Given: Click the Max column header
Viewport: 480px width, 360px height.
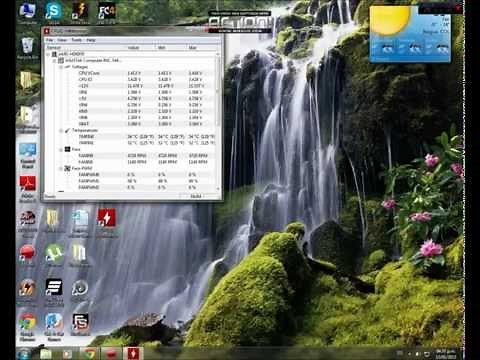Looking at the screenshot, I should tap(202, 48).
